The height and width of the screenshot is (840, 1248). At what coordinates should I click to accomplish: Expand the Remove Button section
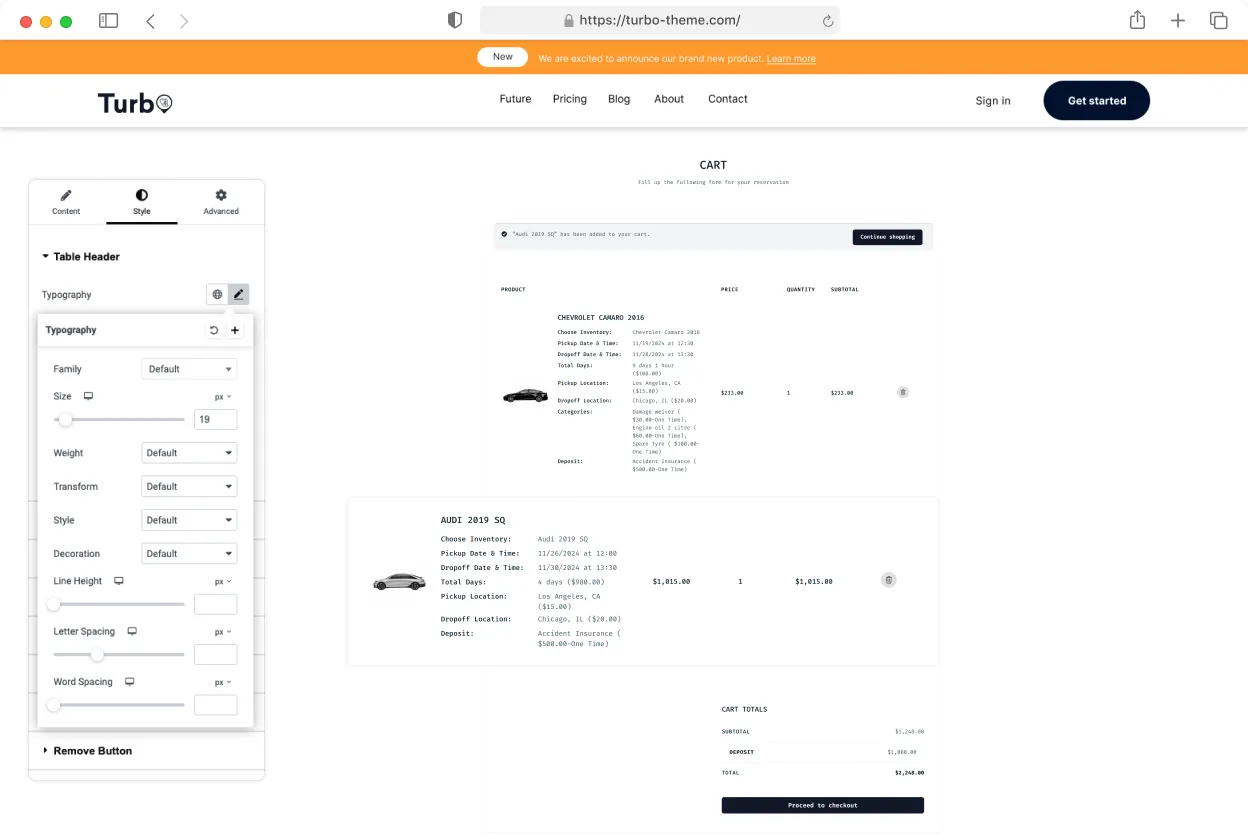(87, 751)
